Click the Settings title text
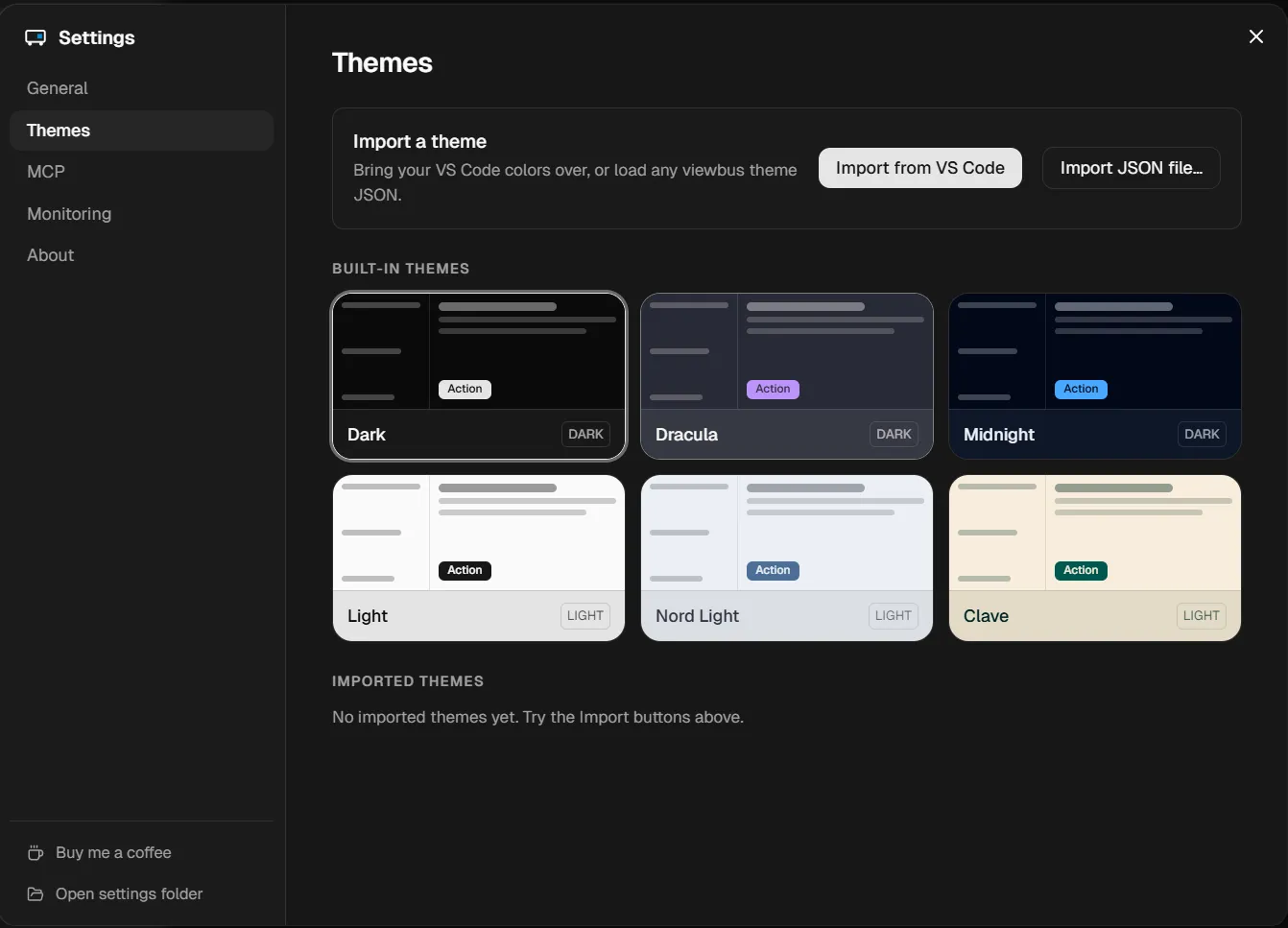This screenshot has width=1288, height=928. point(97,37)
